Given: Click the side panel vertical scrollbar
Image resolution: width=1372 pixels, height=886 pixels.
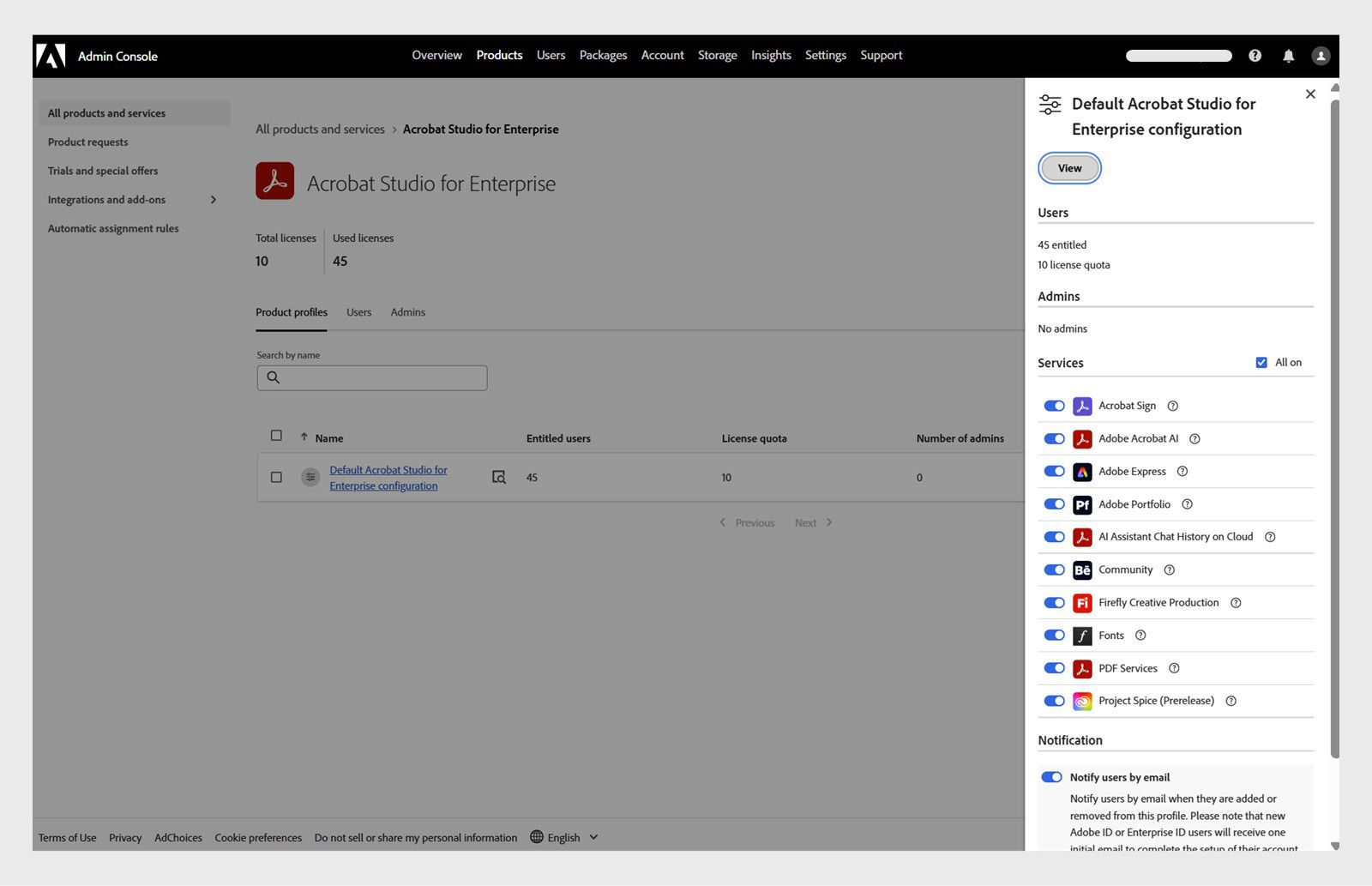Looking at the screenshot, I should 1334,428.
